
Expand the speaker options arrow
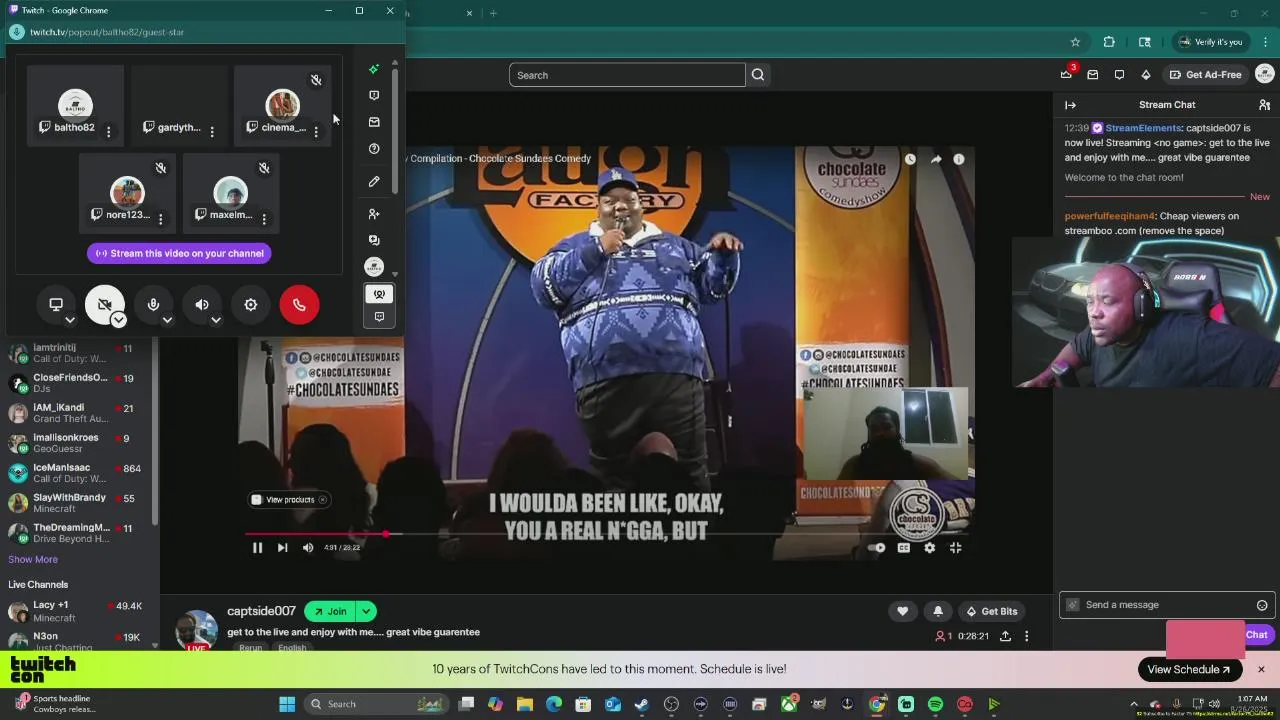pyautogui.click(x=216, y=320)
